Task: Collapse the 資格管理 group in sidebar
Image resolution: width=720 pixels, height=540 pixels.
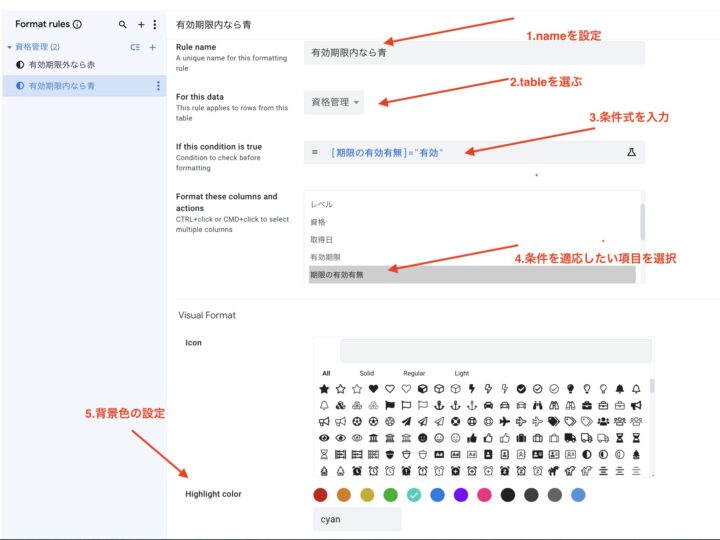Action: 9,47
